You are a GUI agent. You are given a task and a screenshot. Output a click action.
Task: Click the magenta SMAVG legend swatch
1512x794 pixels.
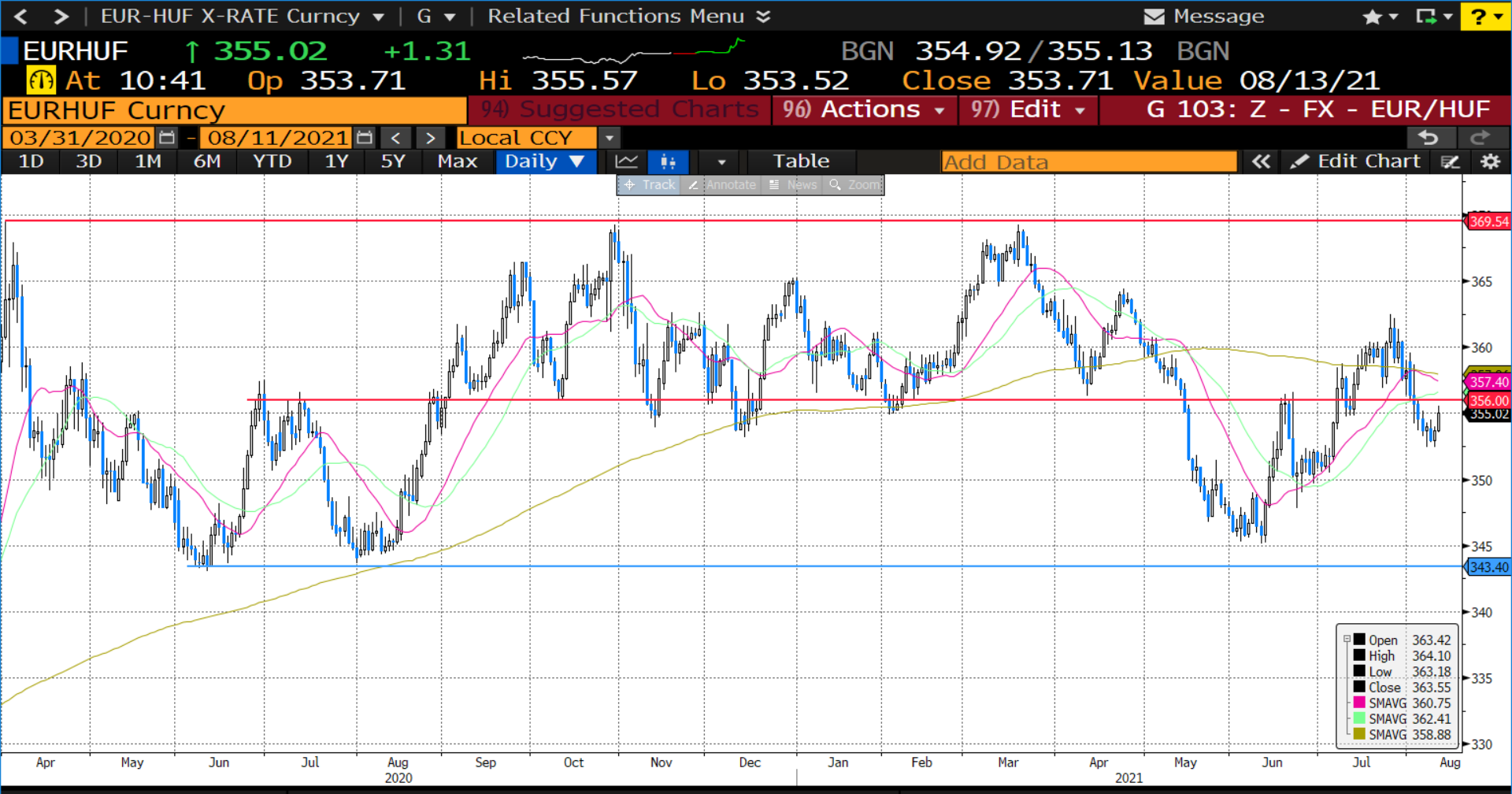coord(1359,703)
